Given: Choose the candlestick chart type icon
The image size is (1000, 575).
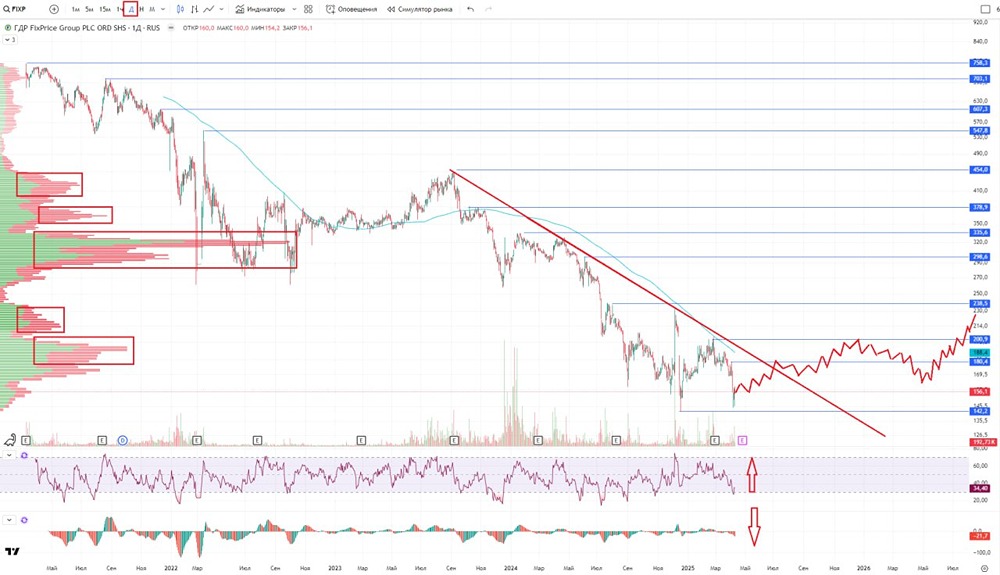Looking at the screenshot, I should pos(180,10).
